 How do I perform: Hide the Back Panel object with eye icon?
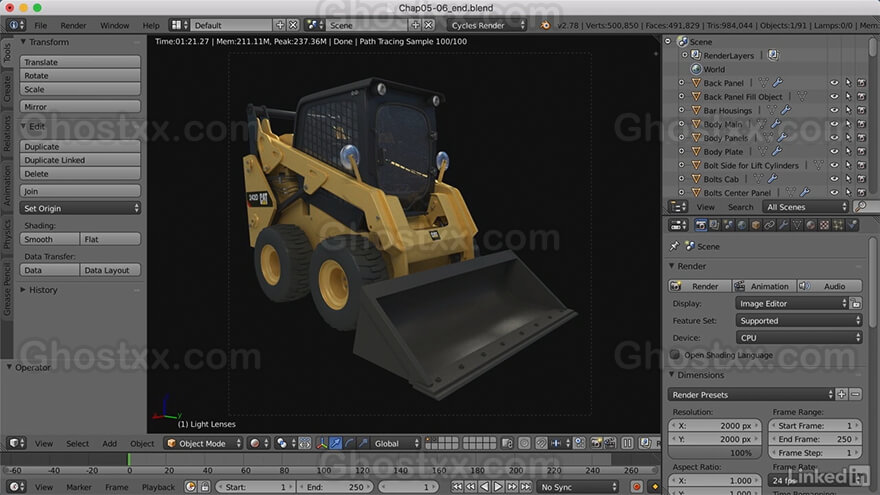coord(834,83)
